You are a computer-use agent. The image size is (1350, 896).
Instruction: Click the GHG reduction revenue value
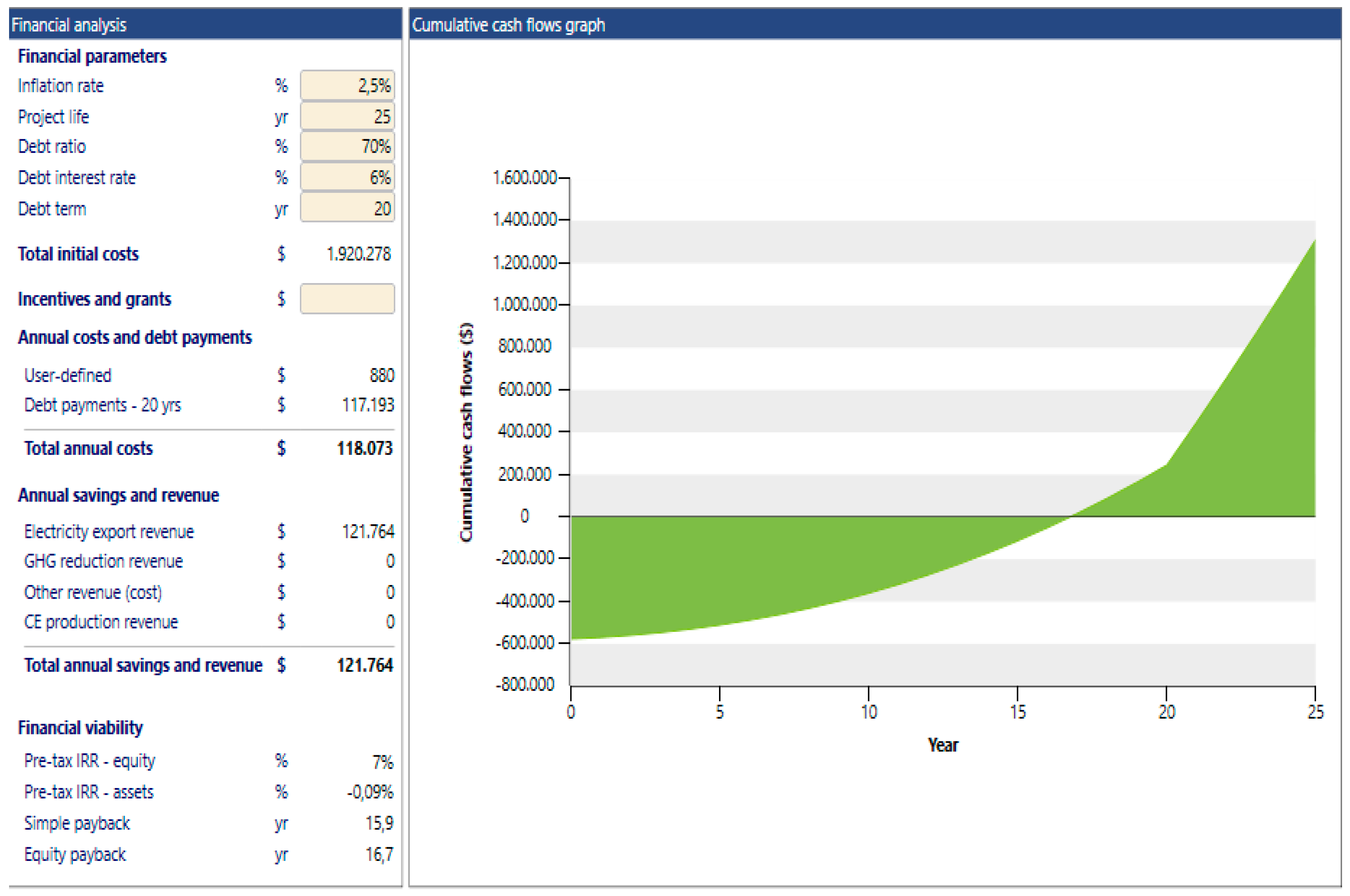pos(389,562)
